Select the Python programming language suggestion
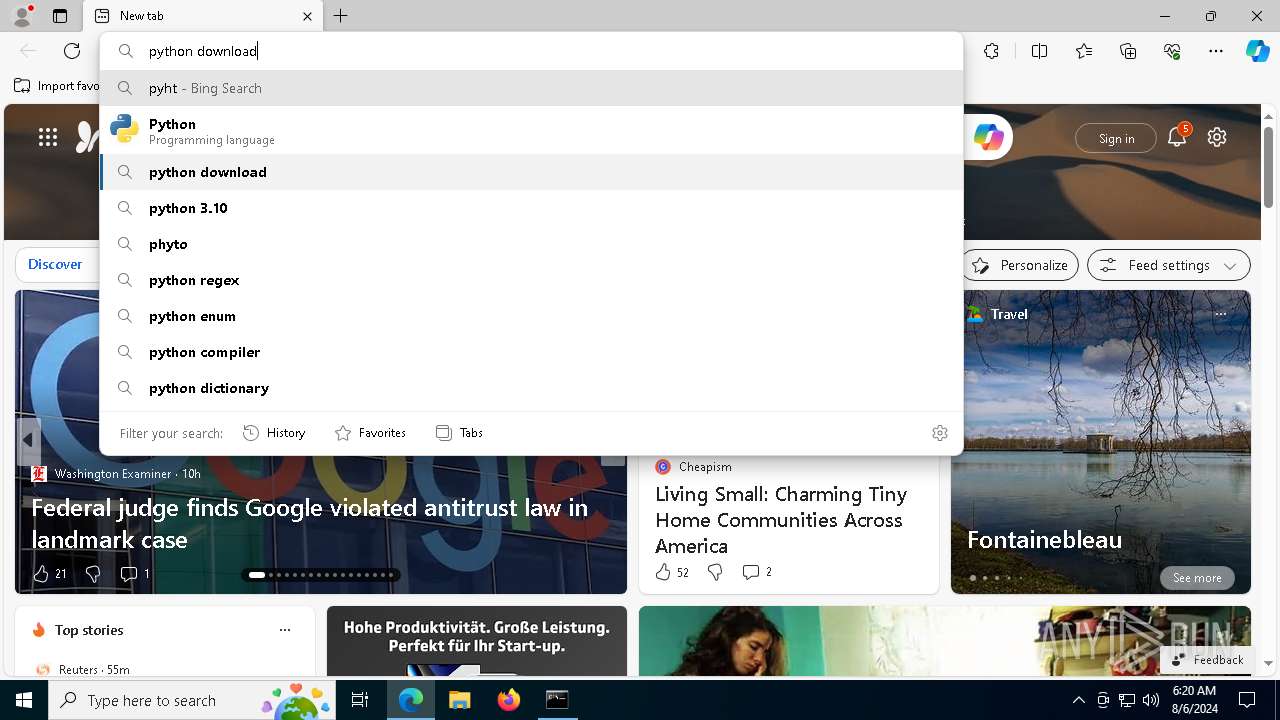Viewport: 1280px width, 720px height. 531,130
